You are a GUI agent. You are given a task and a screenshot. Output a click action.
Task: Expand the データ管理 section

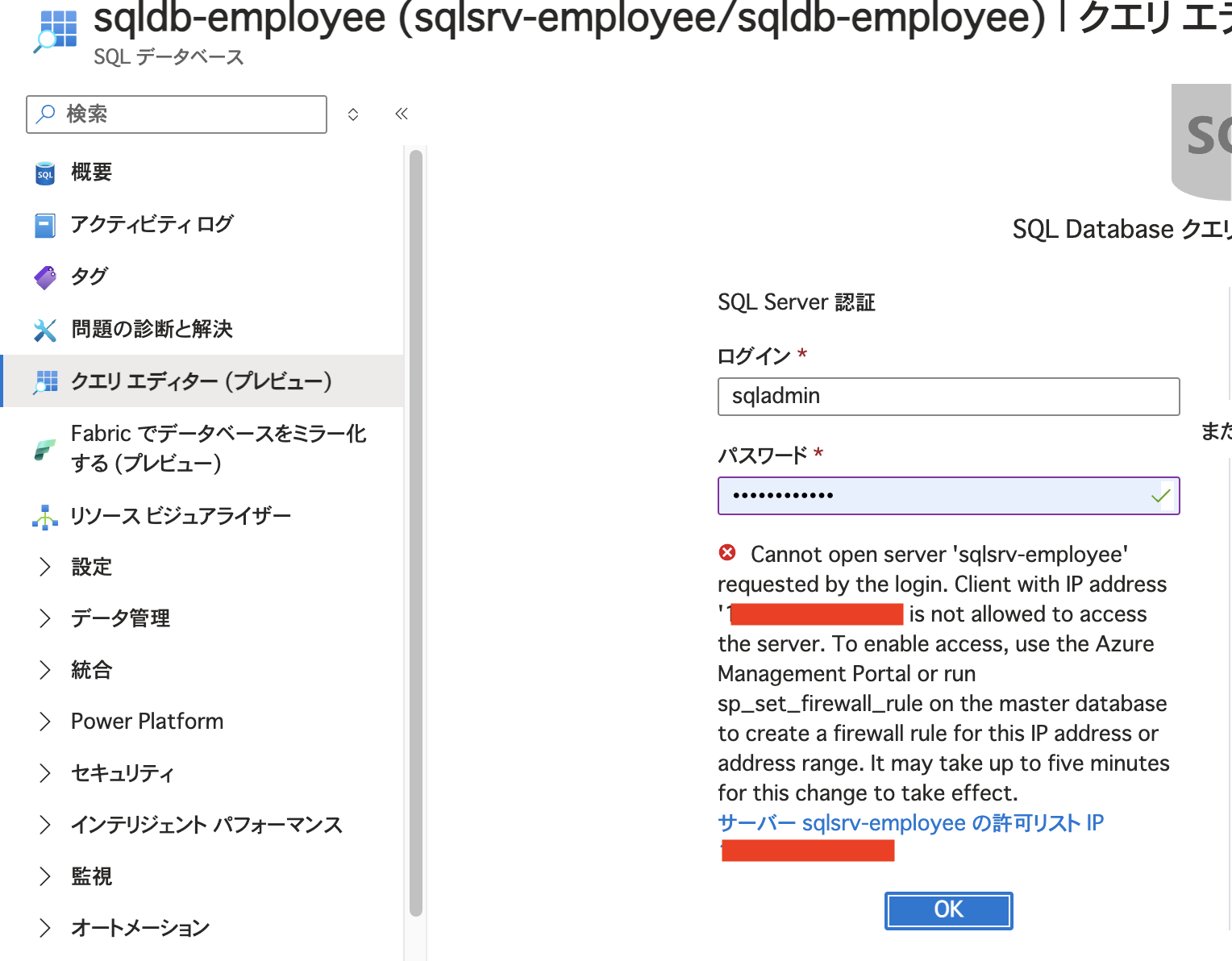coord(119,618)
